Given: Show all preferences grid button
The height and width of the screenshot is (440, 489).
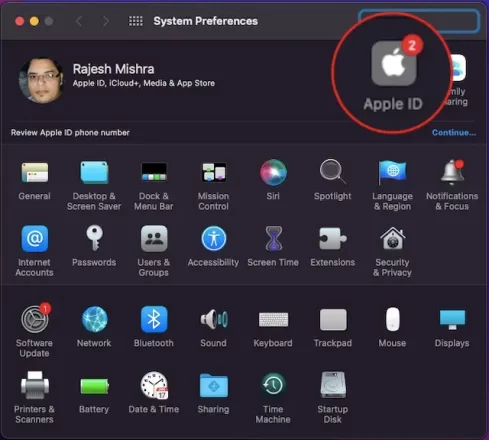Looking at the screenshot, I should click(136, 21).
